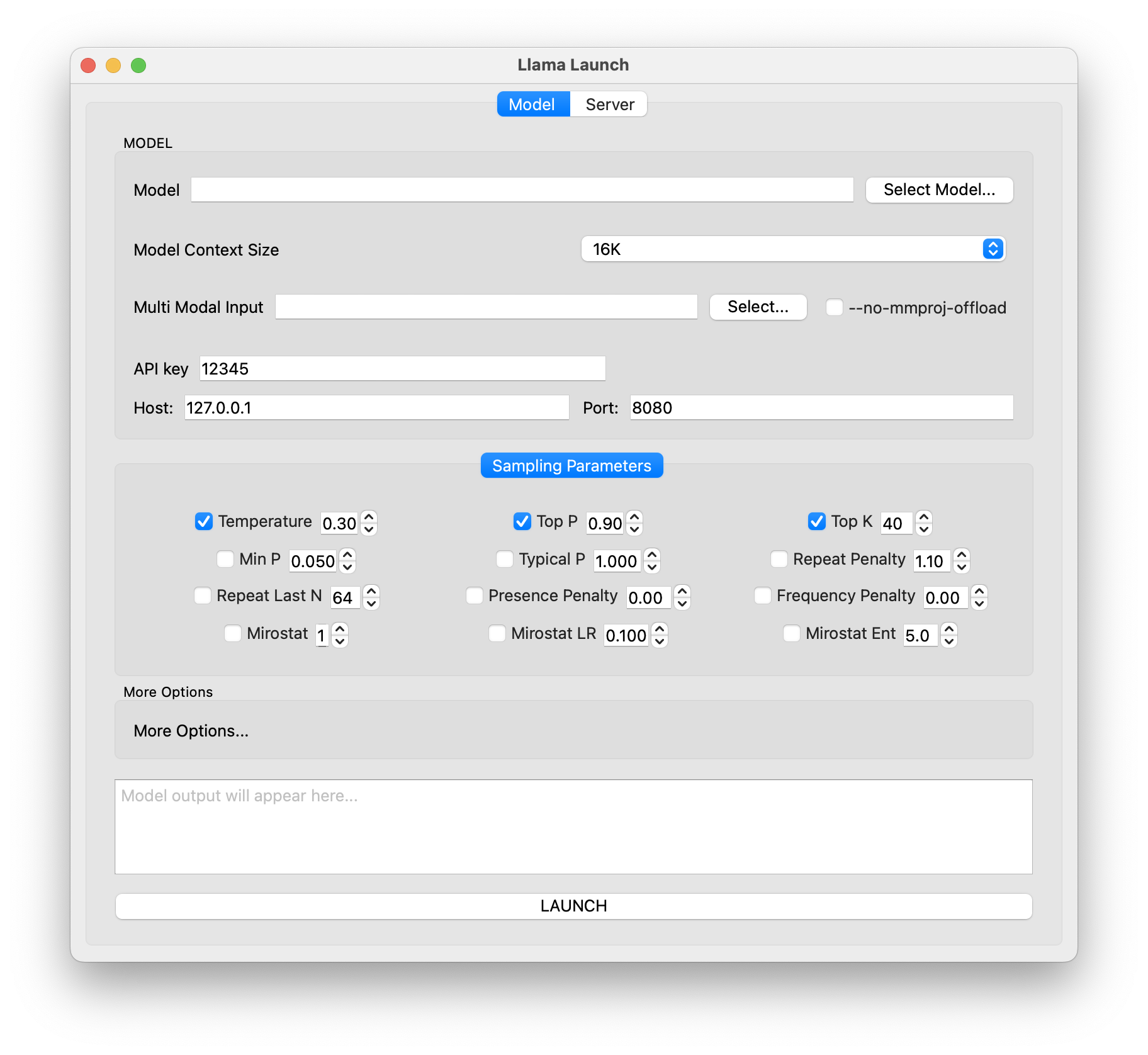
Task: Enable the Presence Penalty checkbox
Action: pyautogui.click(x=475, y=595)
